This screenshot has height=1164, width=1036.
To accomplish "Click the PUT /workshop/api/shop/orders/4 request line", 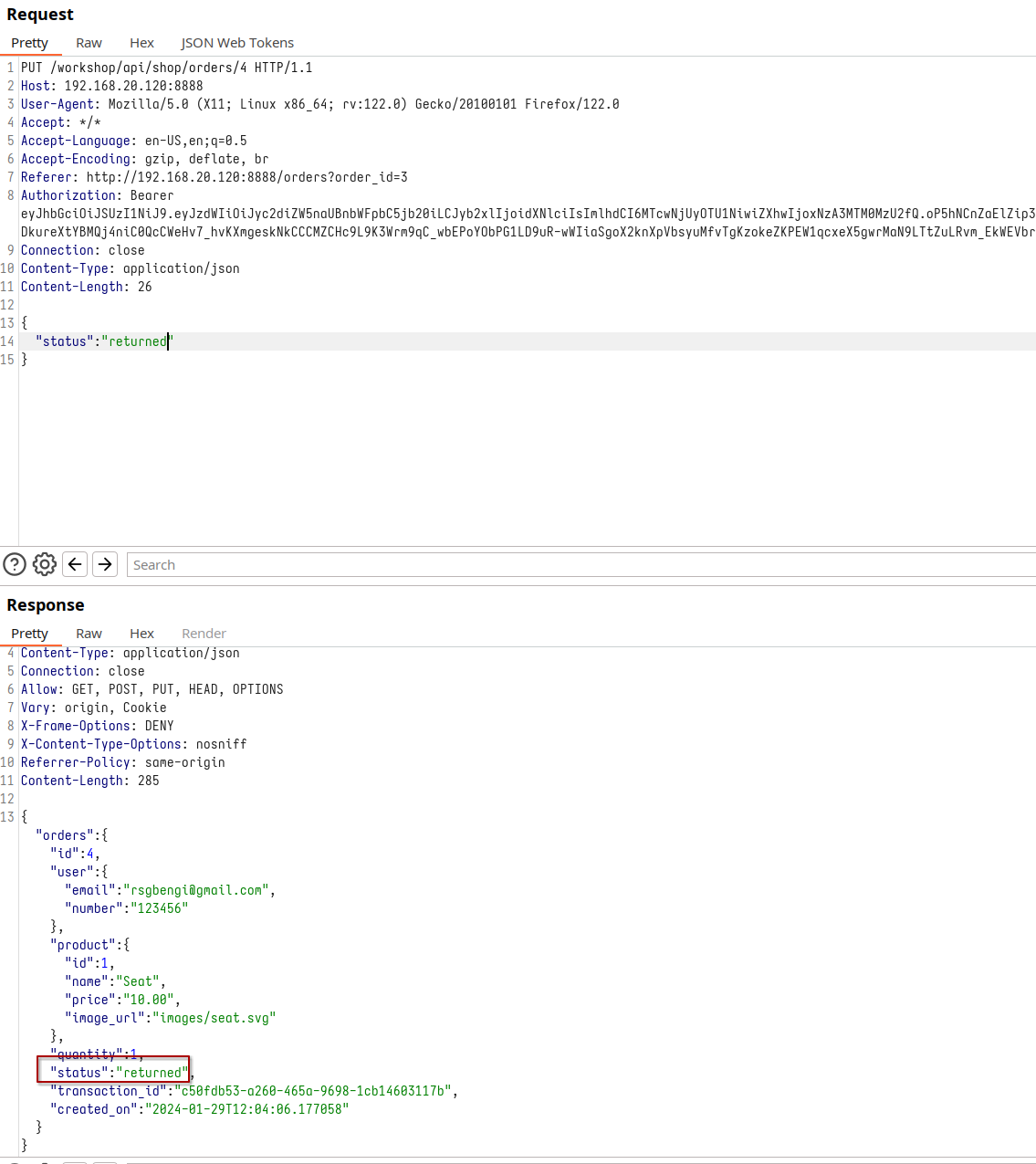I will pyautogui.click(x=166, y=68).
